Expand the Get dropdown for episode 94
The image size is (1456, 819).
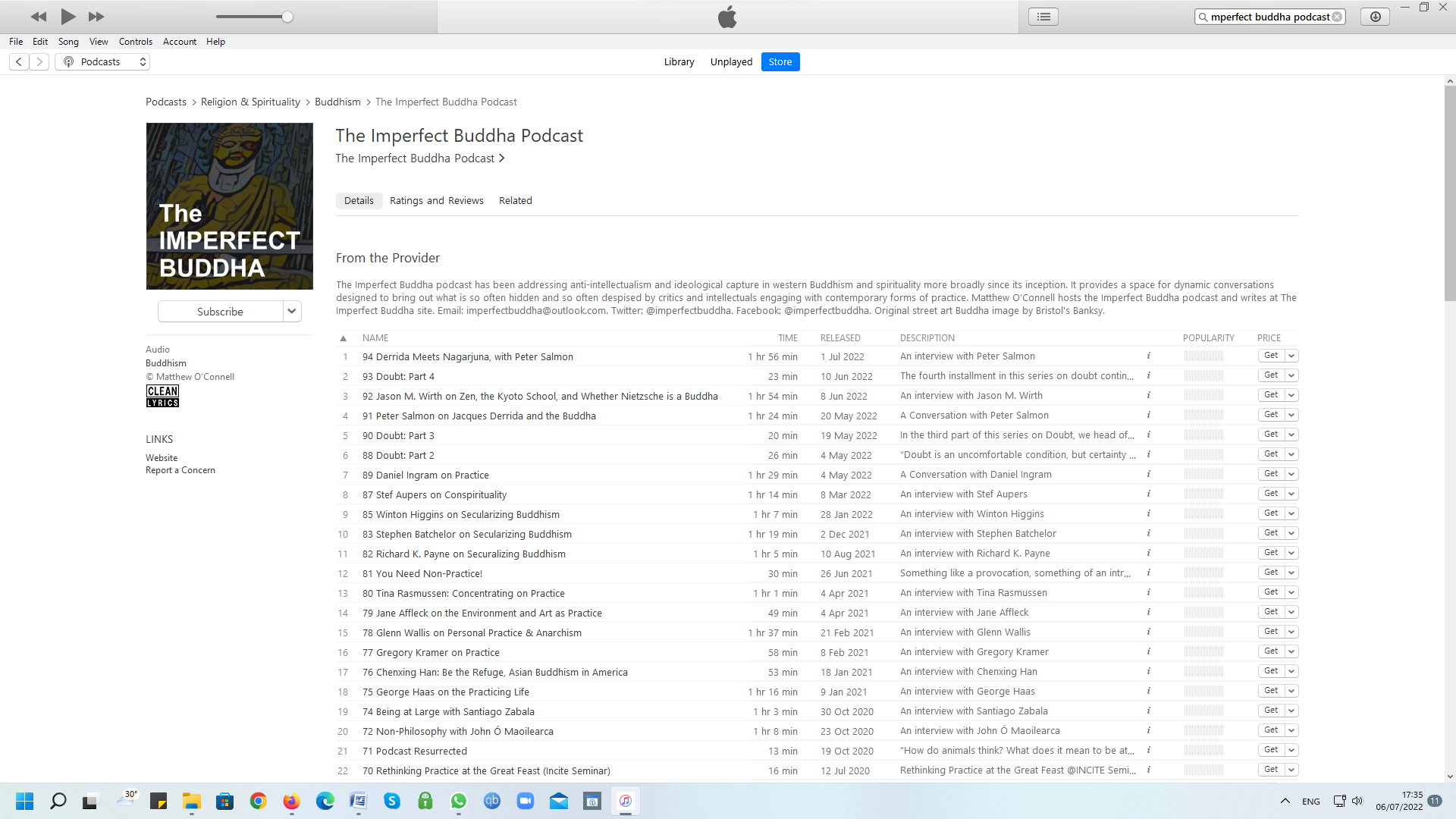point(1291,356)
